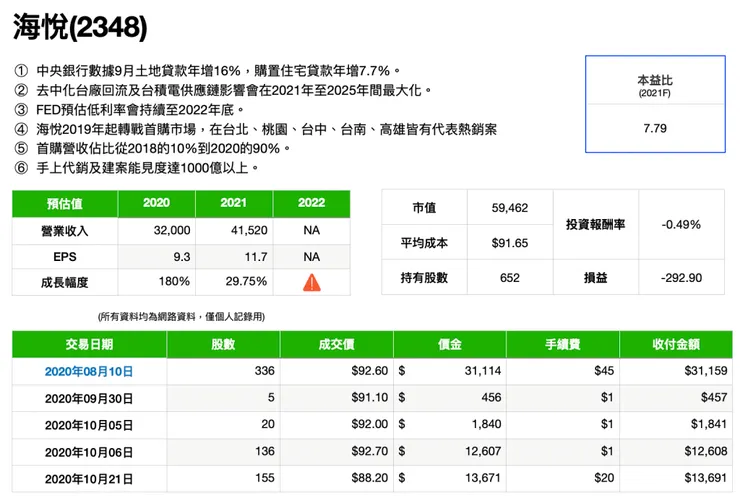Select the date 2020年10月05日
740x501 pixels.
pos(89,425)
